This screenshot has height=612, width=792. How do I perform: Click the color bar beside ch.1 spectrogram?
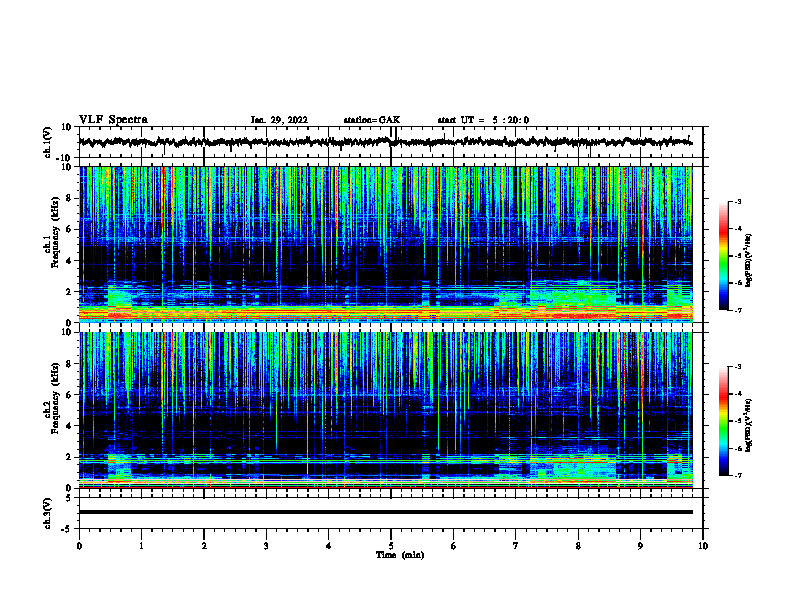(724, 256)
